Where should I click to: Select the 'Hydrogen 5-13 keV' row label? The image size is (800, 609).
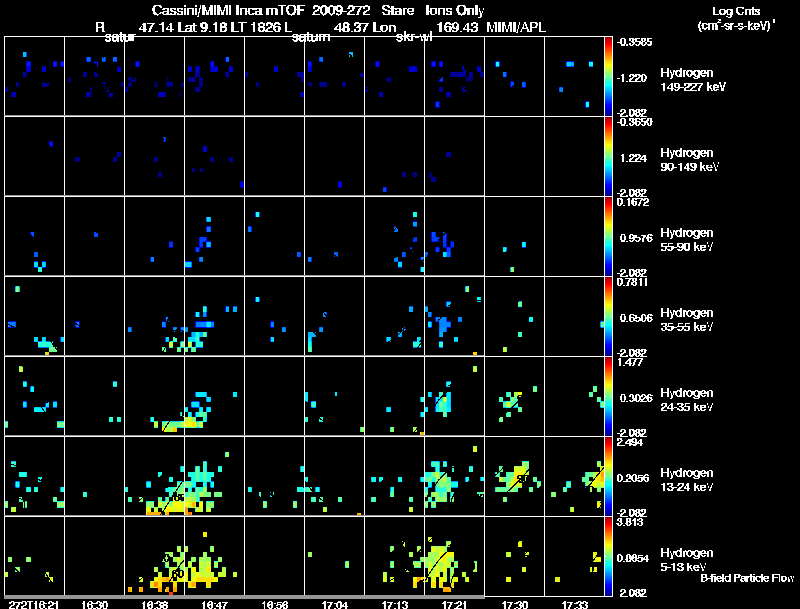[687, 560]
